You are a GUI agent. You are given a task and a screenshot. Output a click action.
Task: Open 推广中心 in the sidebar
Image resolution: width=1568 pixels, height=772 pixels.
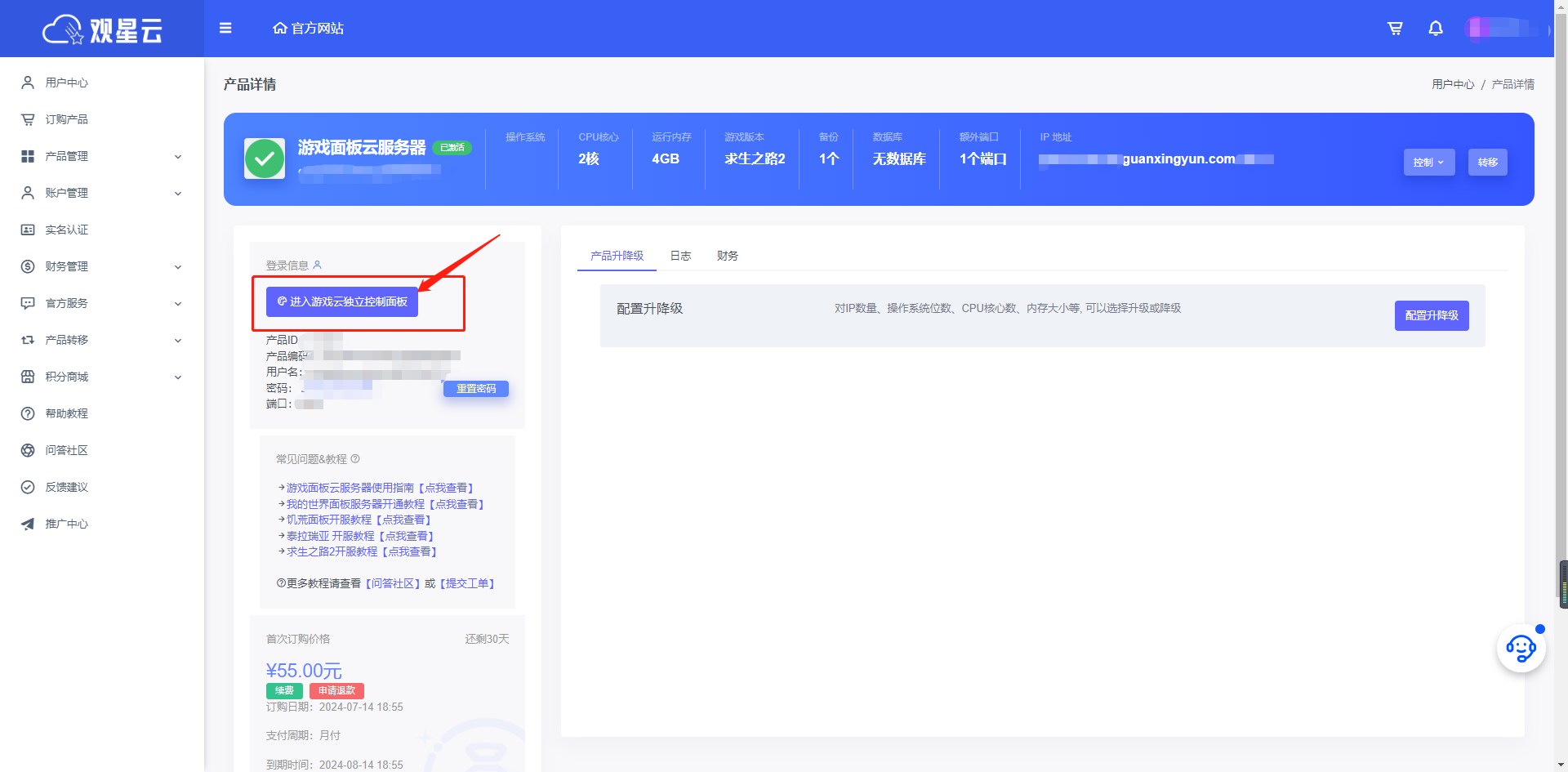(67, 524)
